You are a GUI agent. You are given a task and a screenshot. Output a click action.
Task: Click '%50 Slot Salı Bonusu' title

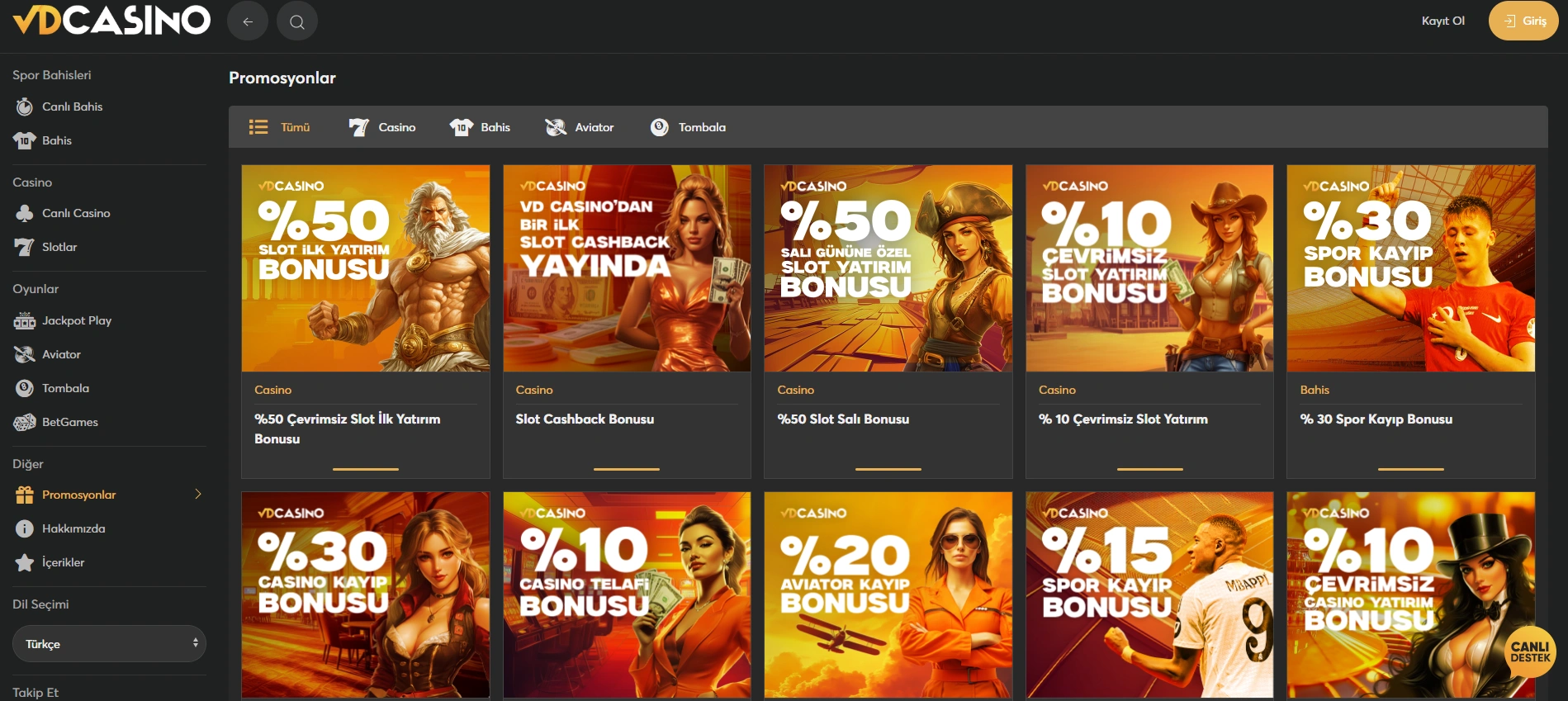pyautogui.click(x=843, y=419)
